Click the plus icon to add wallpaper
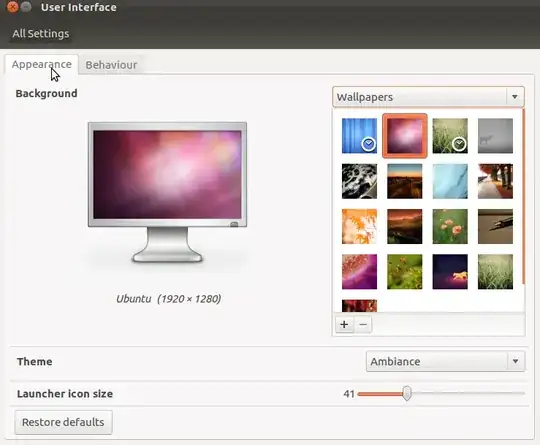 click(344, 324)
